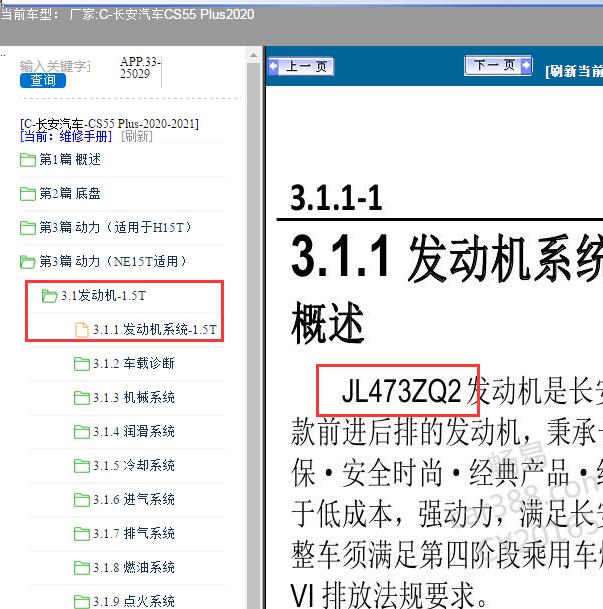Click folder icon beside 3.1.9 点火系统
This screenshot has width=603, height=609.
click(82, 602)
